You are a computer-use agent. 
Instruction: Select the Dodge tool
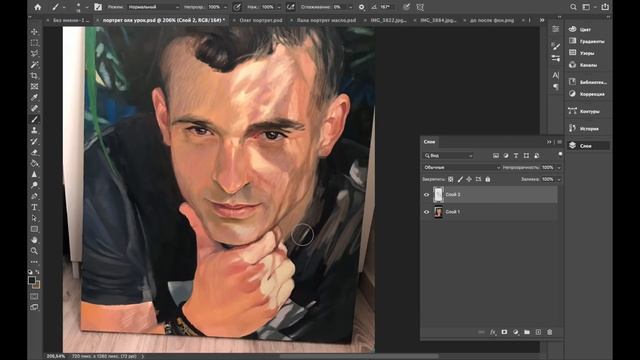click(x=34, y=185)
